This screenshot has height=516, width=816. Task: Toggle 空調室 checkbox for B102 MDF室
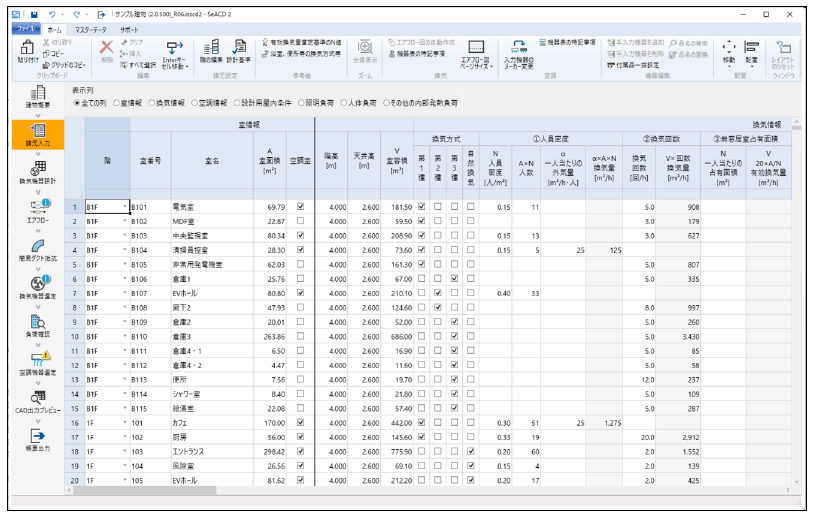point(301,221)
